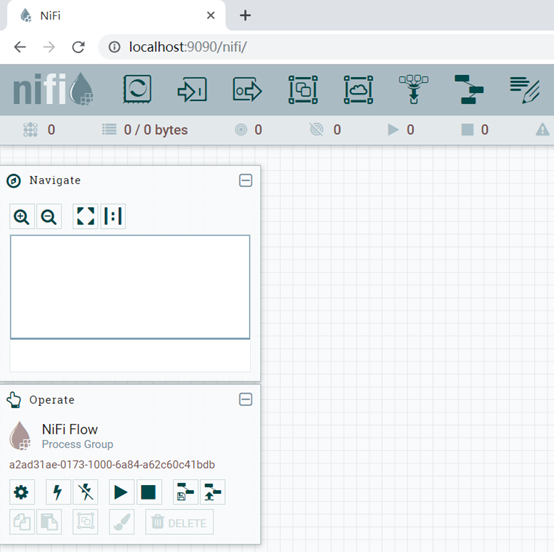Select the Output Port component icon
Image resolution: width=554 pixels, height=552 pixels.
(247, 90)
